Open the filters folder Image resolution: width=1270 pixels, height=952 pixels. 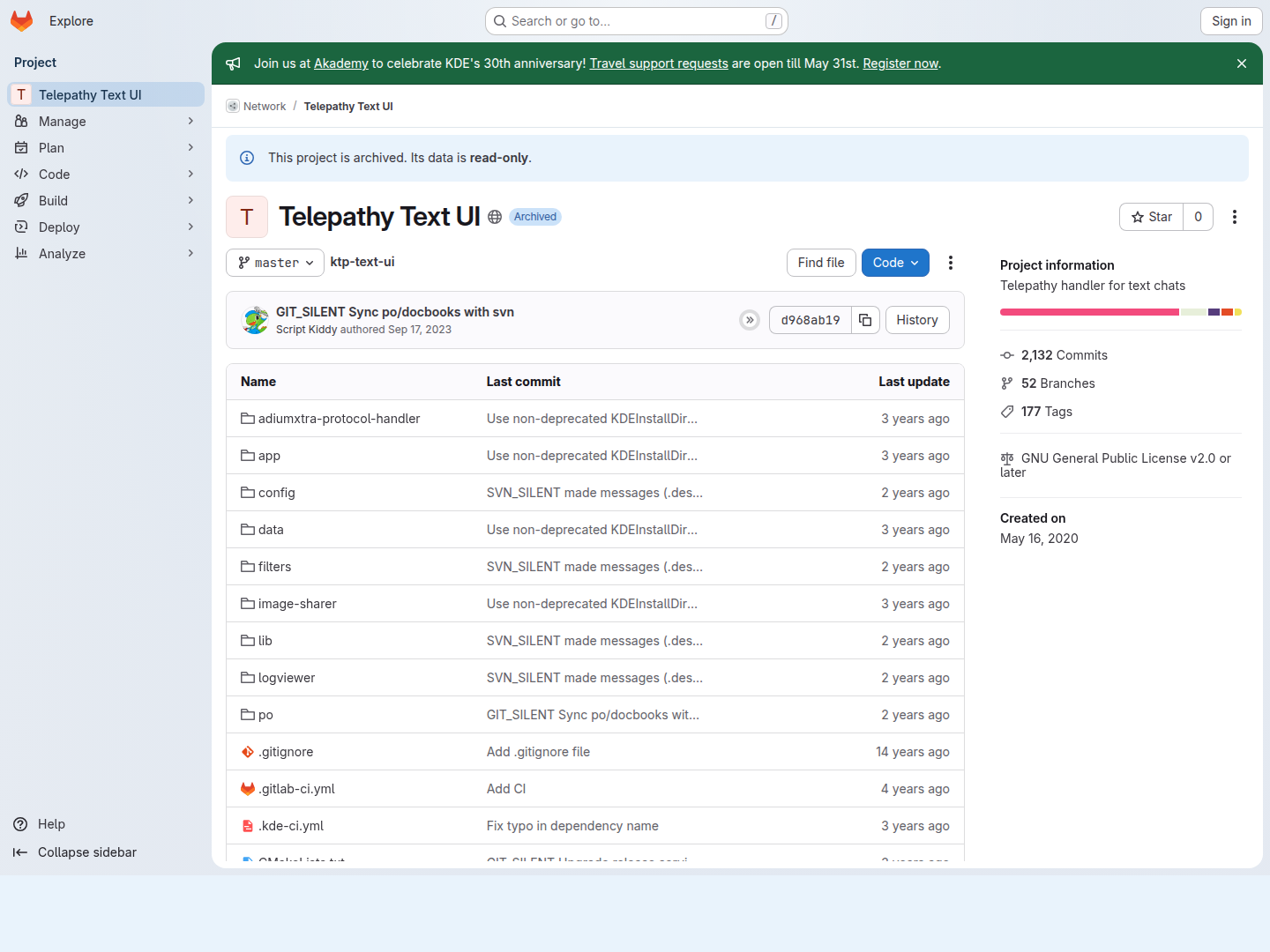(274, 567)
